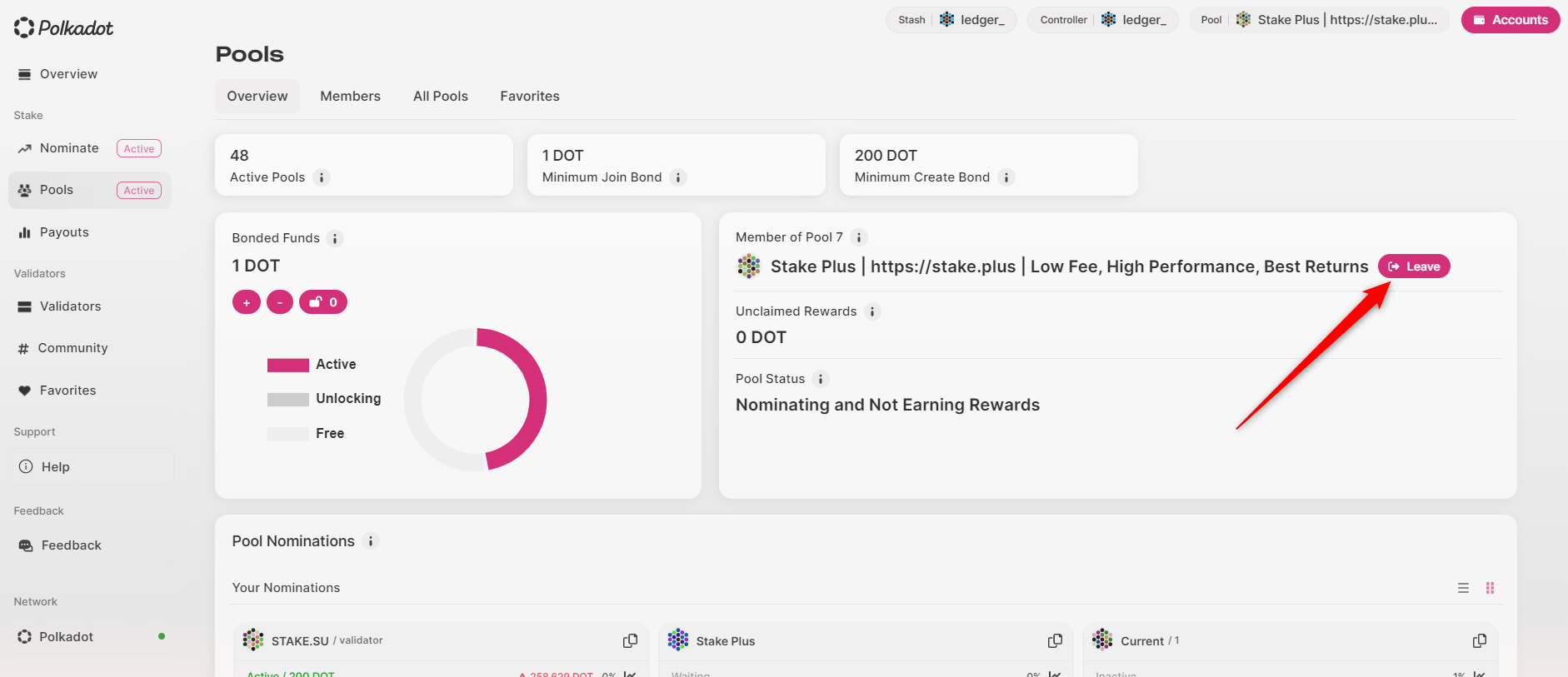The width and height of the screenshot is (1568, 677).
Task: Click the Controller ledger_ account chip
Action: point(1102,20)
